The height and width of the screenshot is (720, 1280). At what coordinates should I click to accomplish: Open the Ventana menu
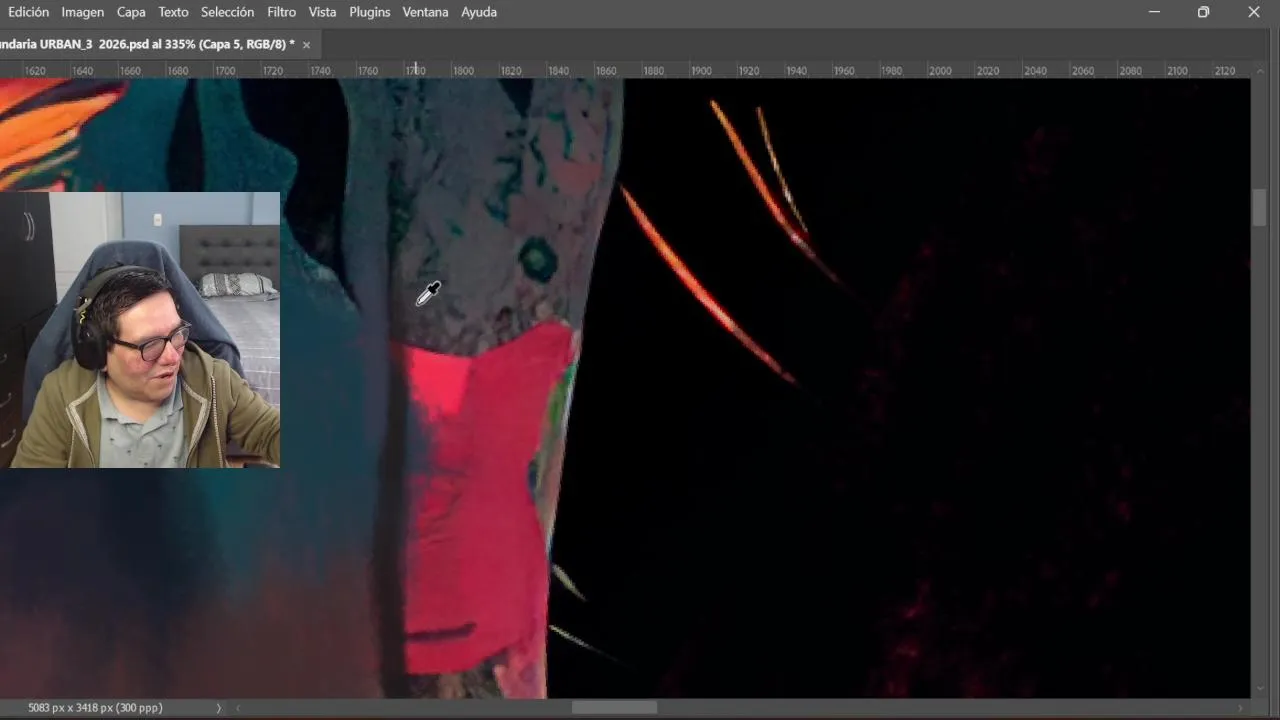coord(425,12)
